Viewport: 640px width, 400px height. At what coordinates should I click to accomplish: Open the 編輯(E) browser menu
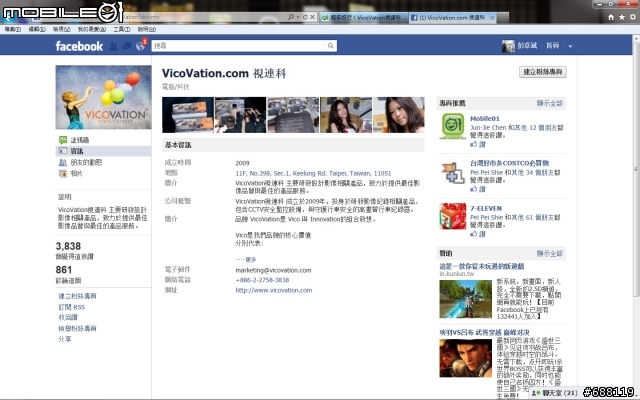pos(37,29)
